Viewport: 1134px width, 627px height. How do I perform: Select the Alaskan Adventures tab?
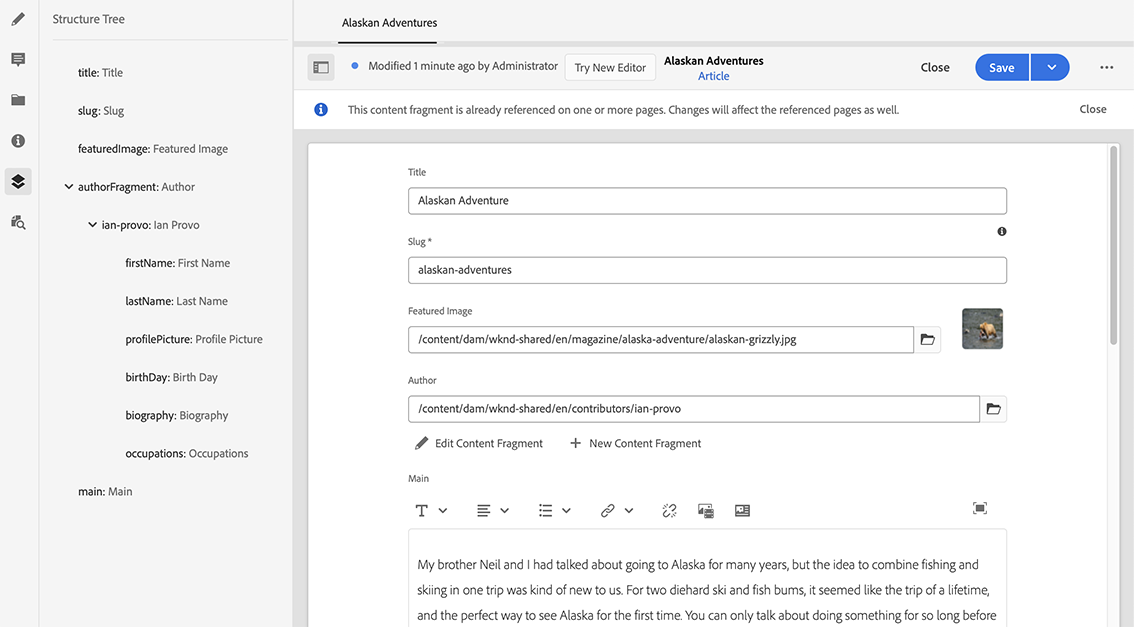[x=389, y=23]
